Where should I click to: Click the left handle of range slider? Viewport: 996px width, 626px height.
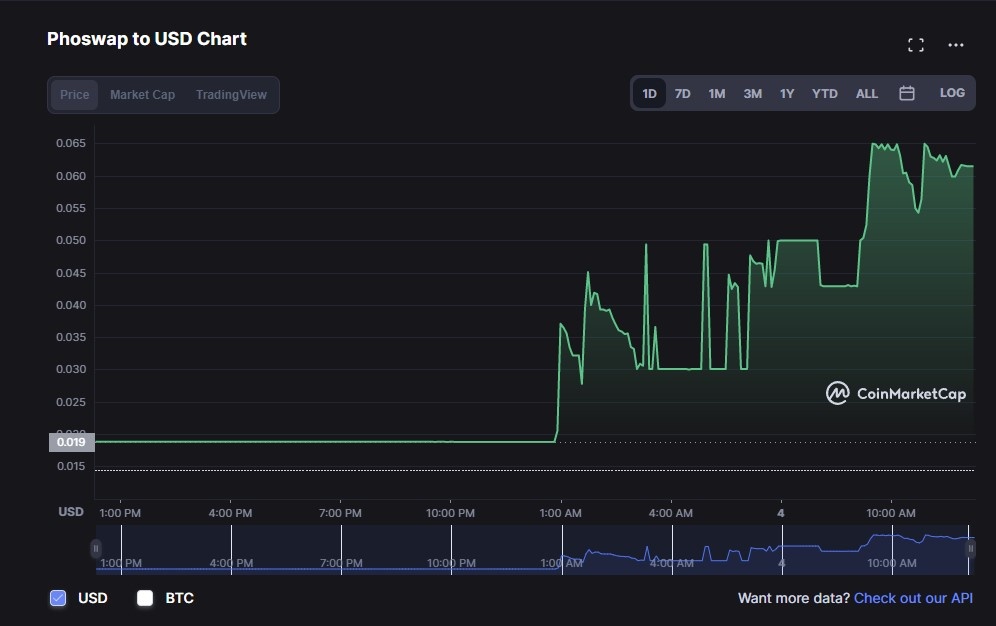(96, 548)
